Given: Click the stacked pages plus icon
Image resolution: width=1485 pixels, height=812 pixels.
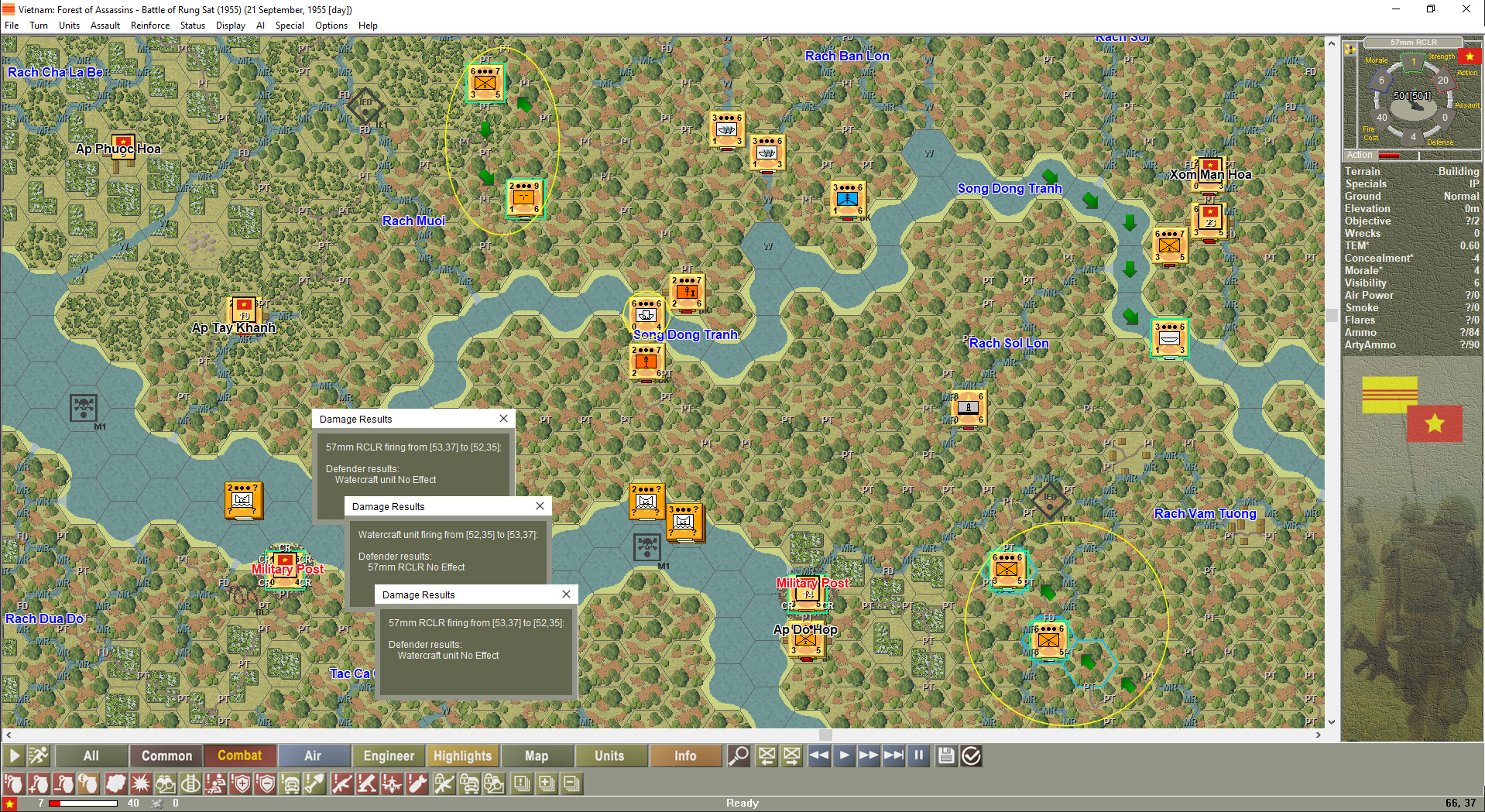Looking at the screenshot, I should tap(547, 783).
